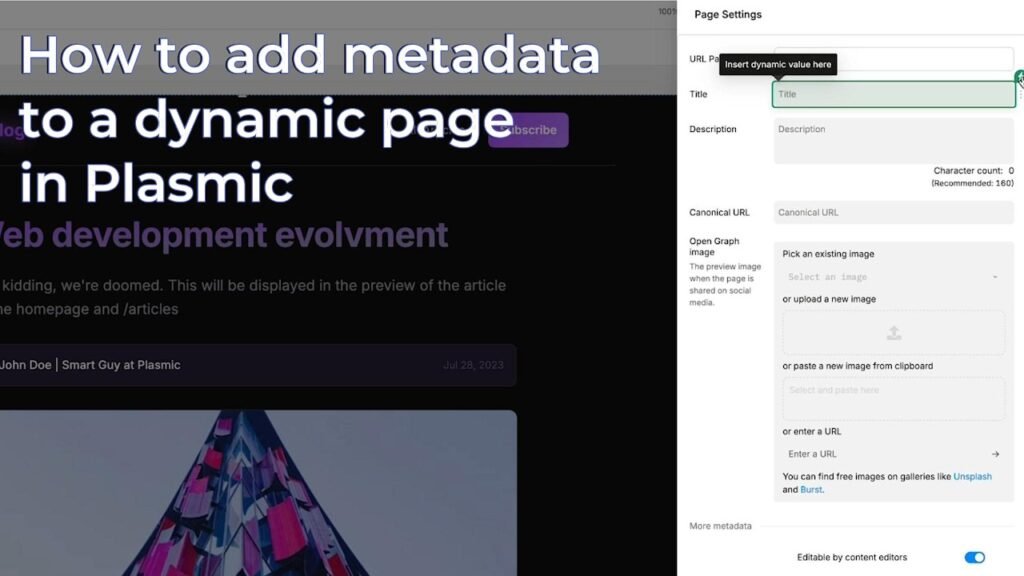This screenshot has height=576, width=1024.
Task: Click '(Recommended: 160)' text
Action: pyautogui.click(x=972, y=184)
